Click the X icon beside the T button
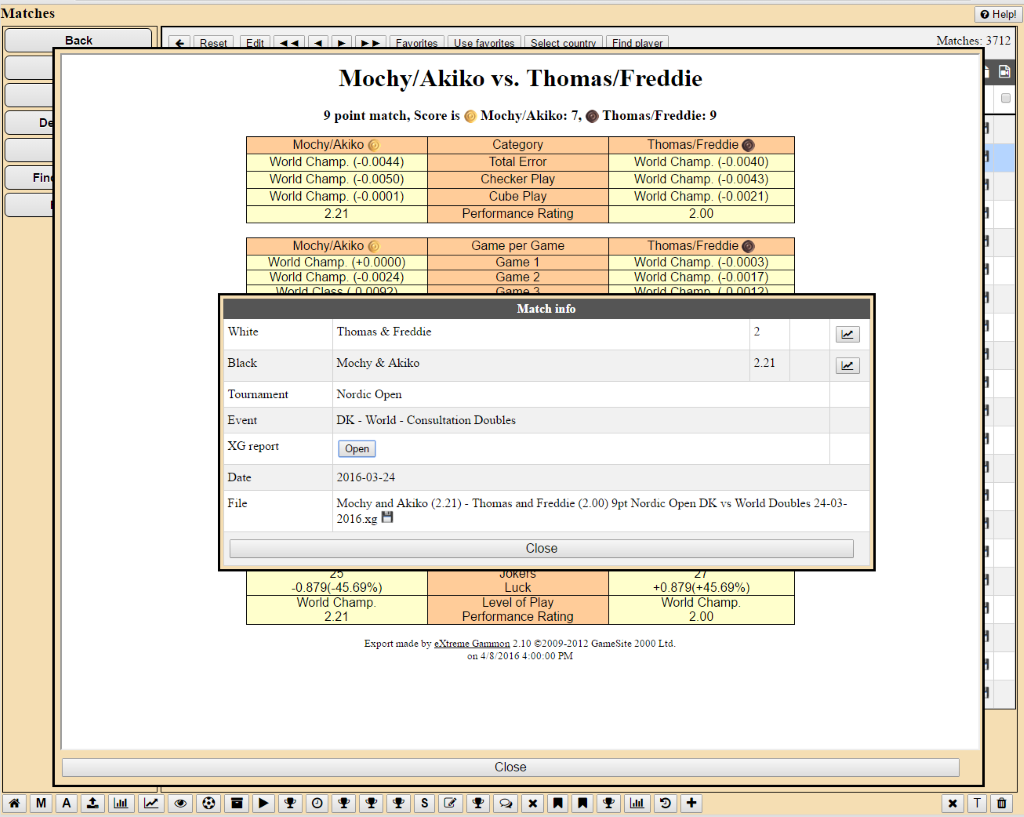The image size is (1024, 817). pyautogui.click(x=953, y=803)
